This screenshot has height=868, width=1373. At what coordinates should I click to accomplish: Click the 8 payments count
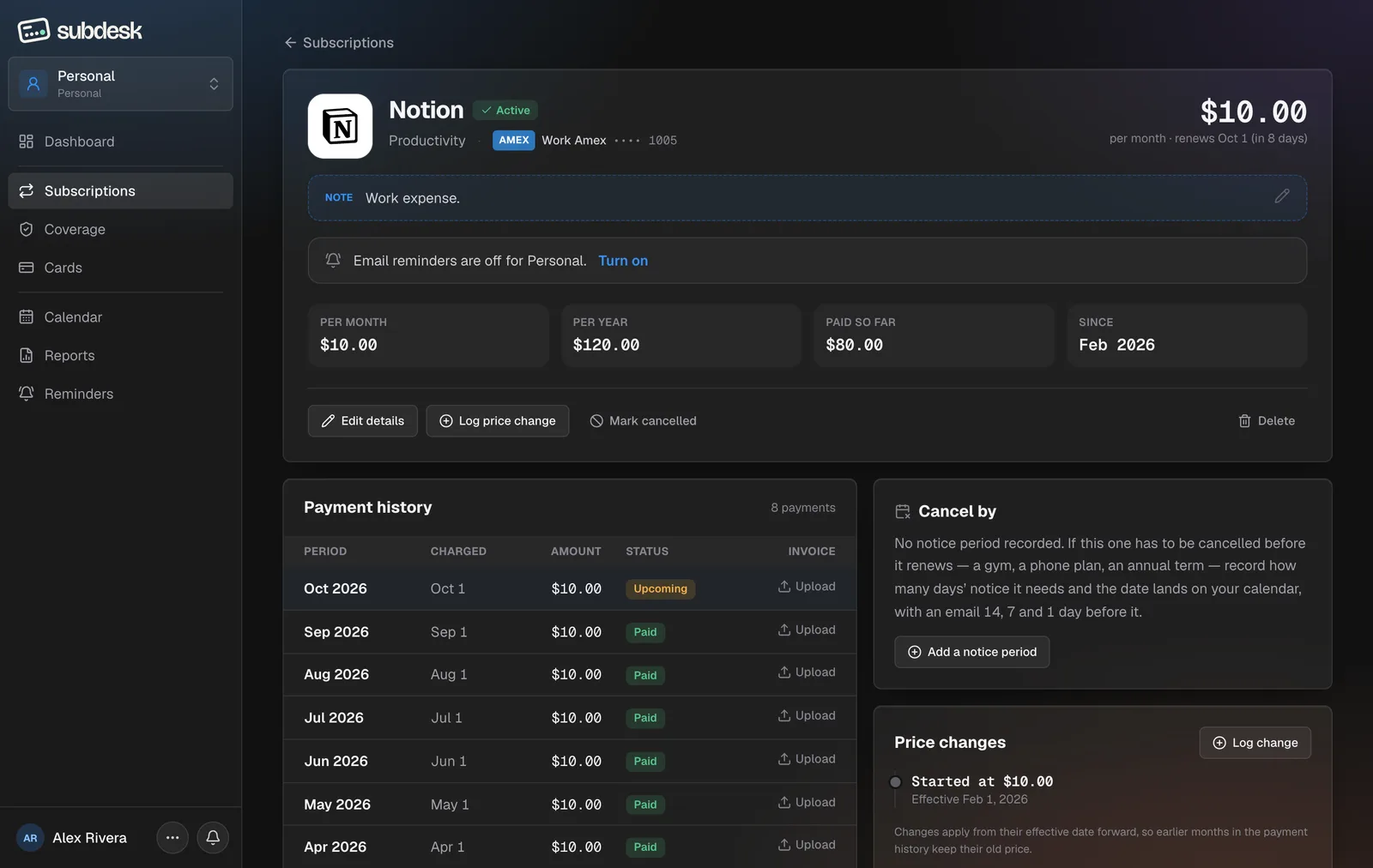803,508
